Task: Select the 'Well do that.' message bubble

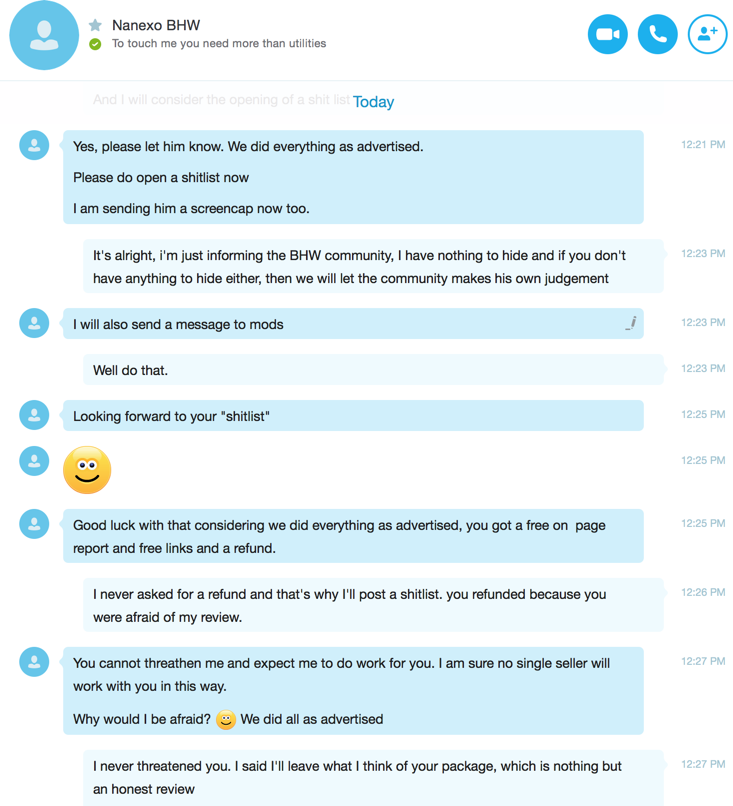Action: tap(373, 370)
